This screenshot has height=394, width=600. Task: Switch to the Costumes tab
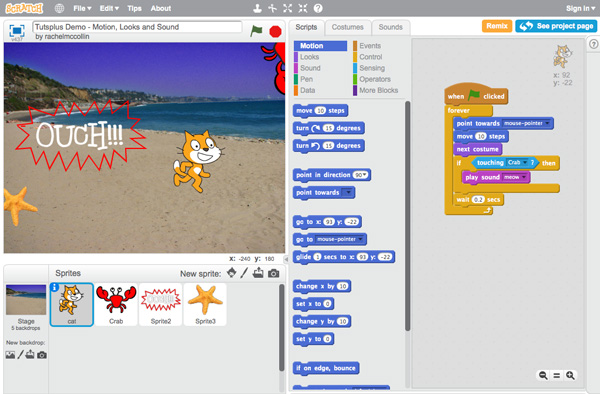coord(347,27)
